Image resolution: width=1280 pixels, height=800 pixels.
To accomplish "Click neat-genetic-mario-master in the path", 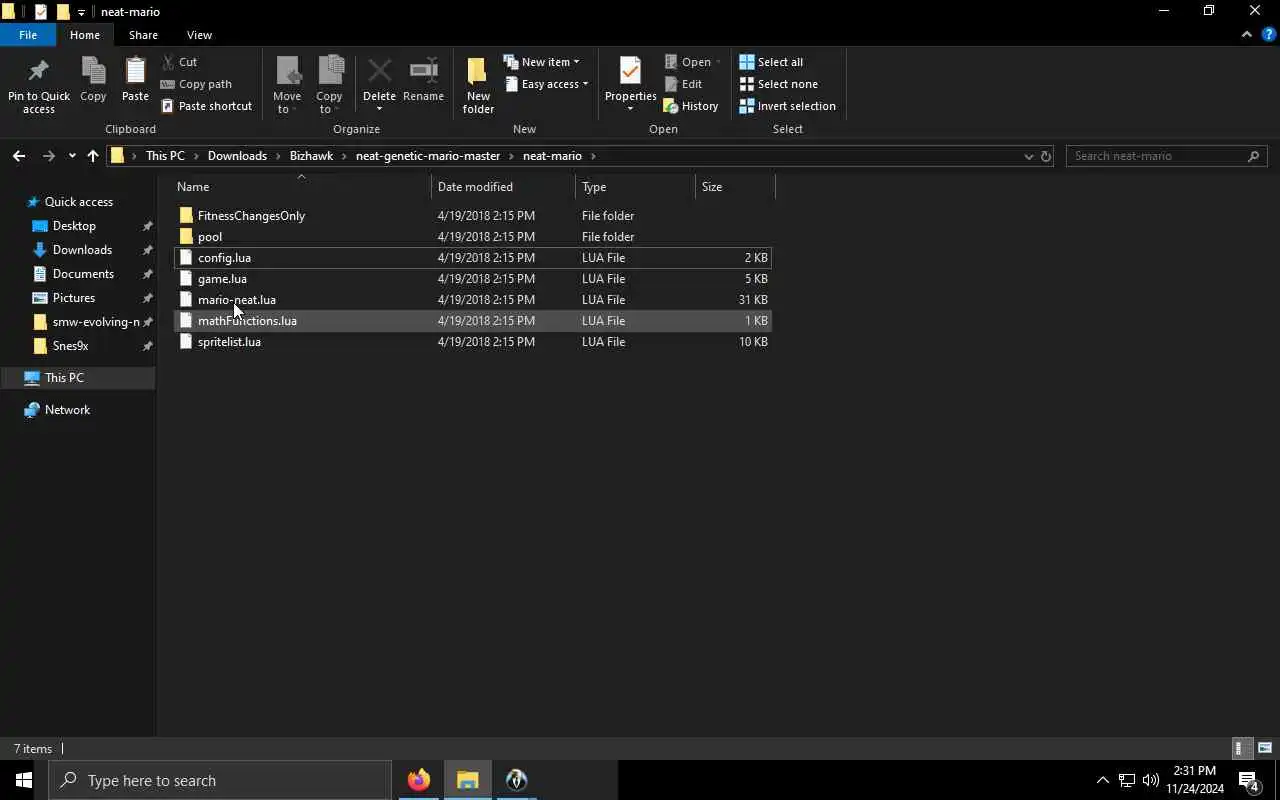I will point(427,156).
